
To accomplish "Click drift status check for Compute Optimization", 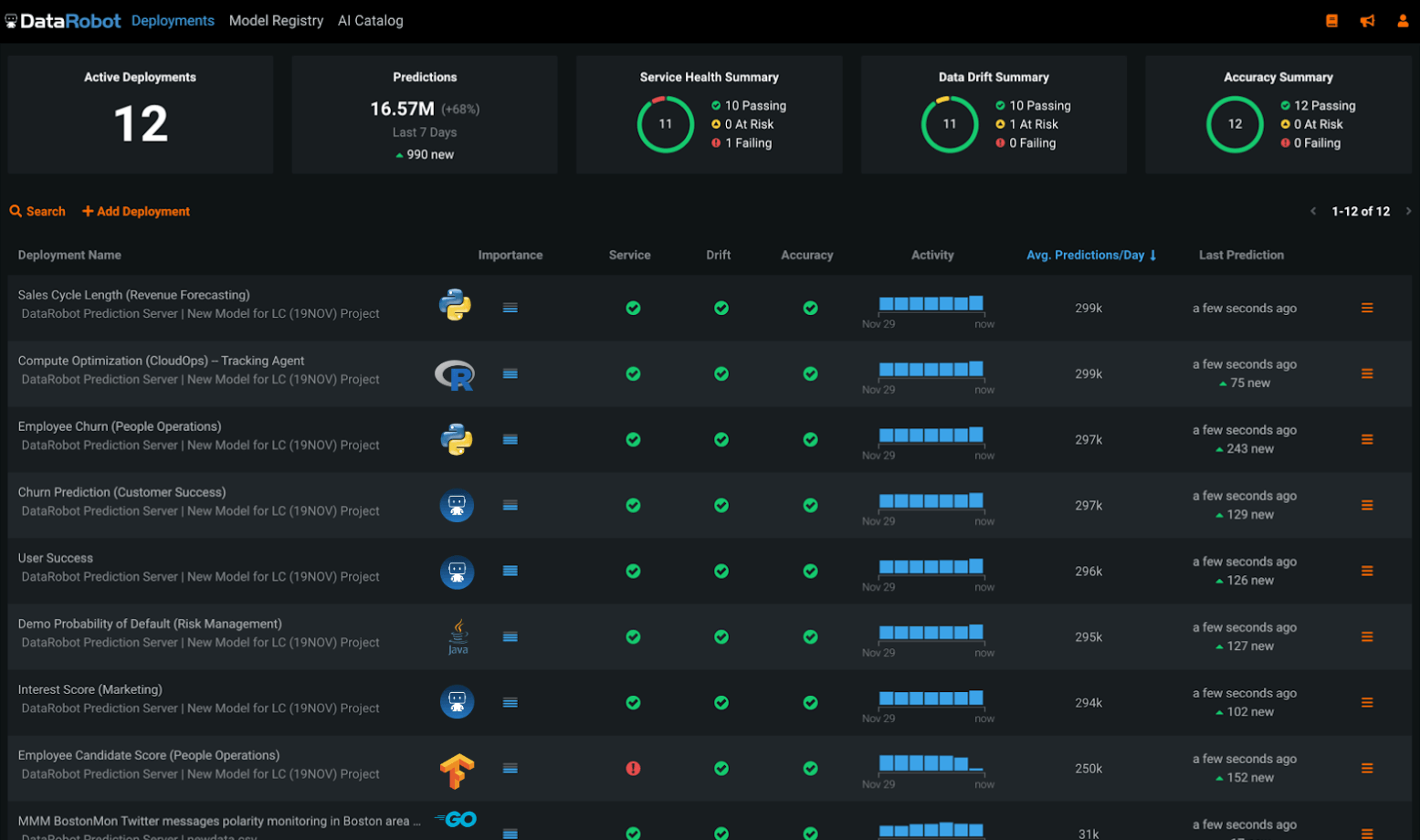I will pyautogui.click(x=721, y=373).
